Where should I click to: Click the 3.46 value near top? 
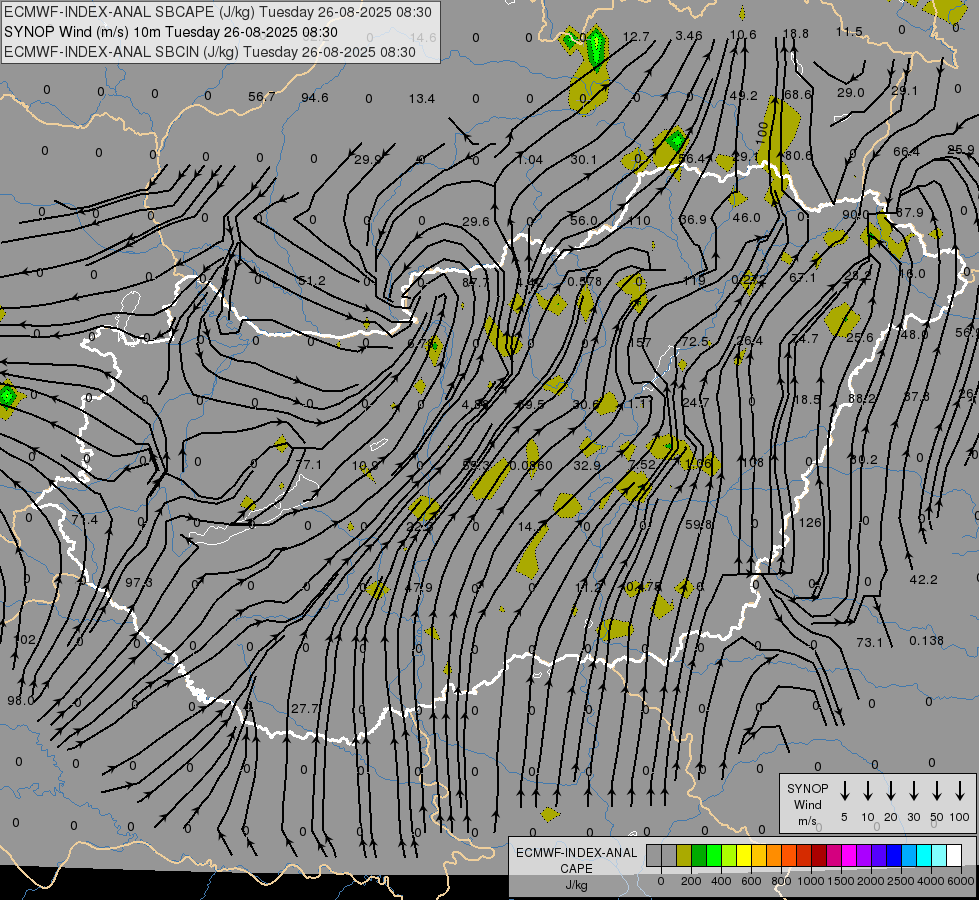click(689, 36)
